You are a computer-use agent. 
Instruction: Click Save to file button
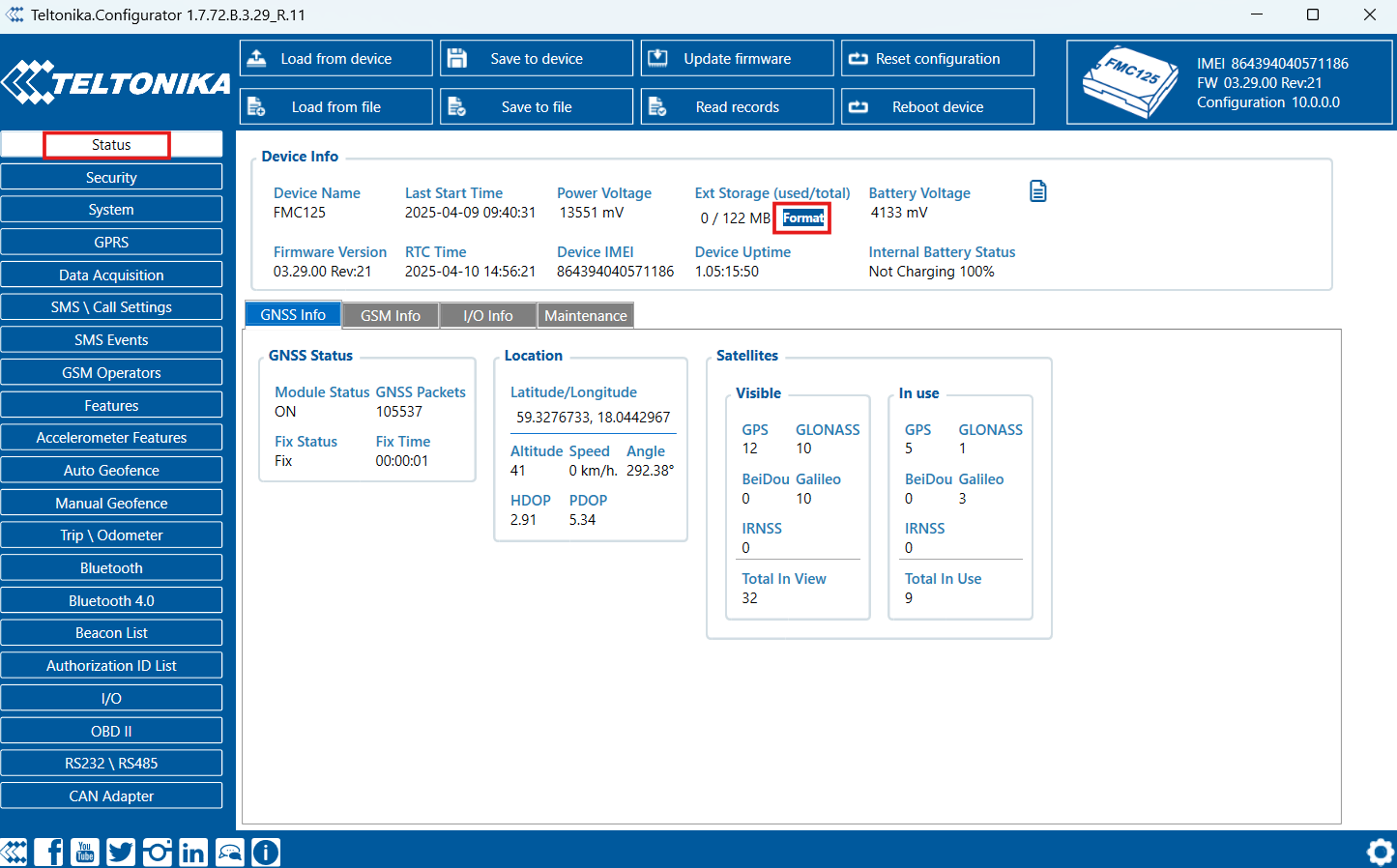(x=537, y=106)
